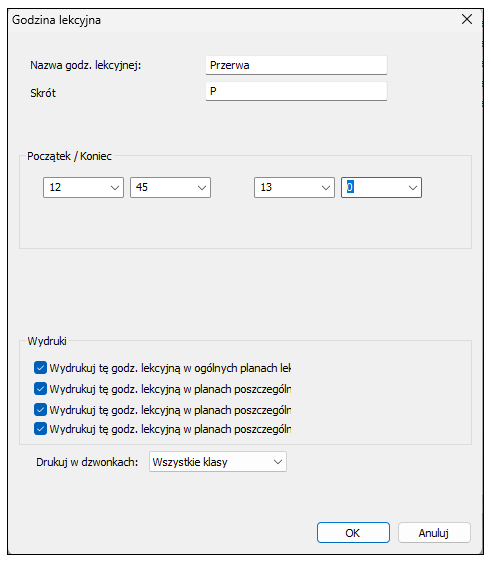Click the chevron of Wszystkie klasy combo box
Image resolution: width=491 pixels, height=562 pixels.
coord(278,462)
